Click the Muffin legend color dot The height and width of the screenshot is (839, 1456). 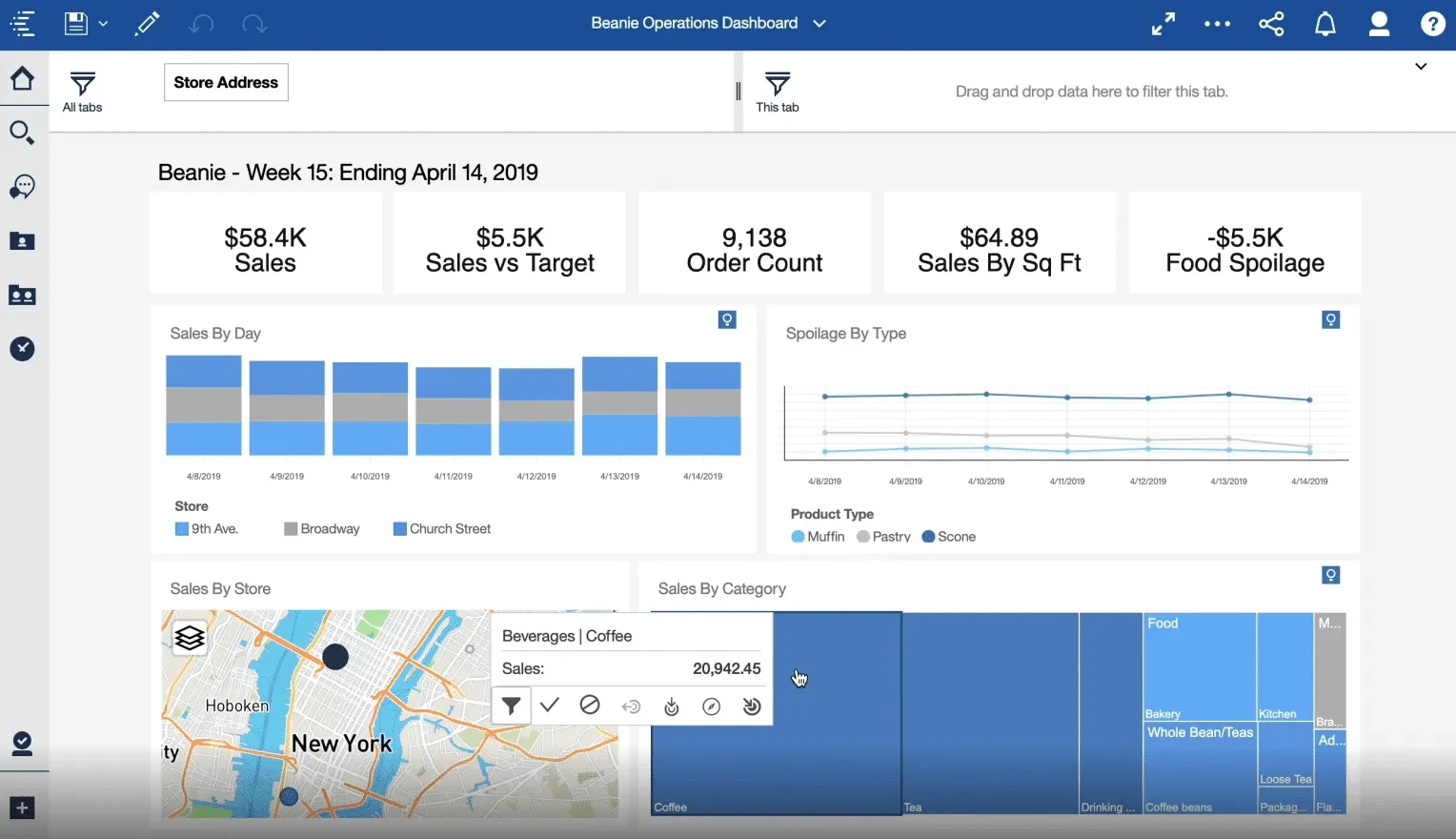[x=798, y=537]
